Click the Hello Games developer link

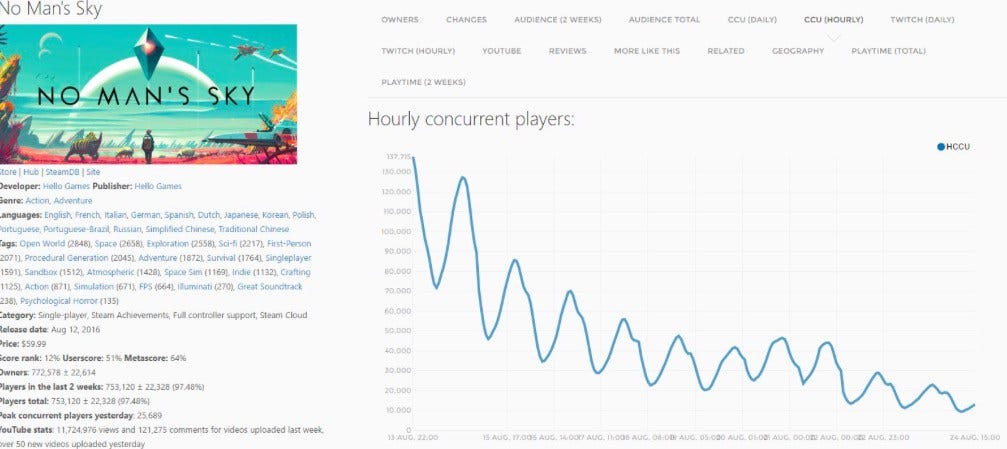[x=66, y=186]
